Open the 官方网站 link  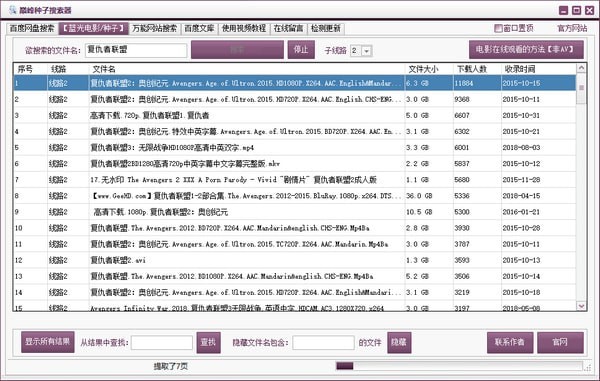click(572, 28)
